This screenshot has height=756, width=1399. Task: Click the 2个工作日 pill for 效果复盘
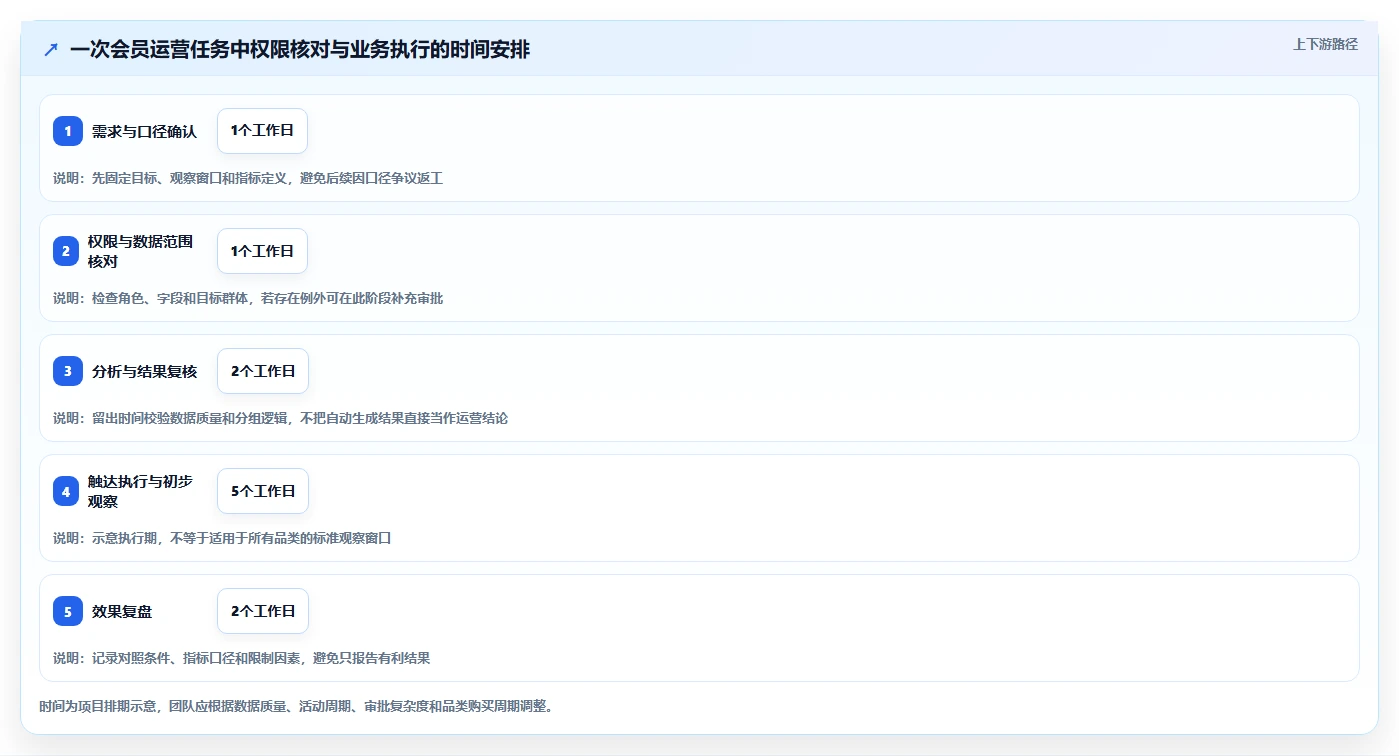[263, 611]
